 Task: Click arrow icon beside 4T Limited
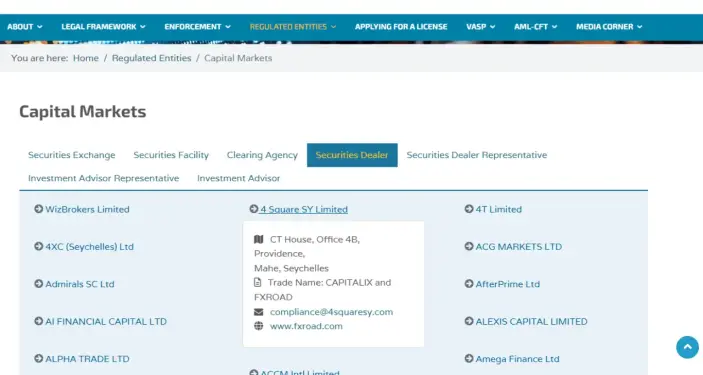[x=469, y=209]
